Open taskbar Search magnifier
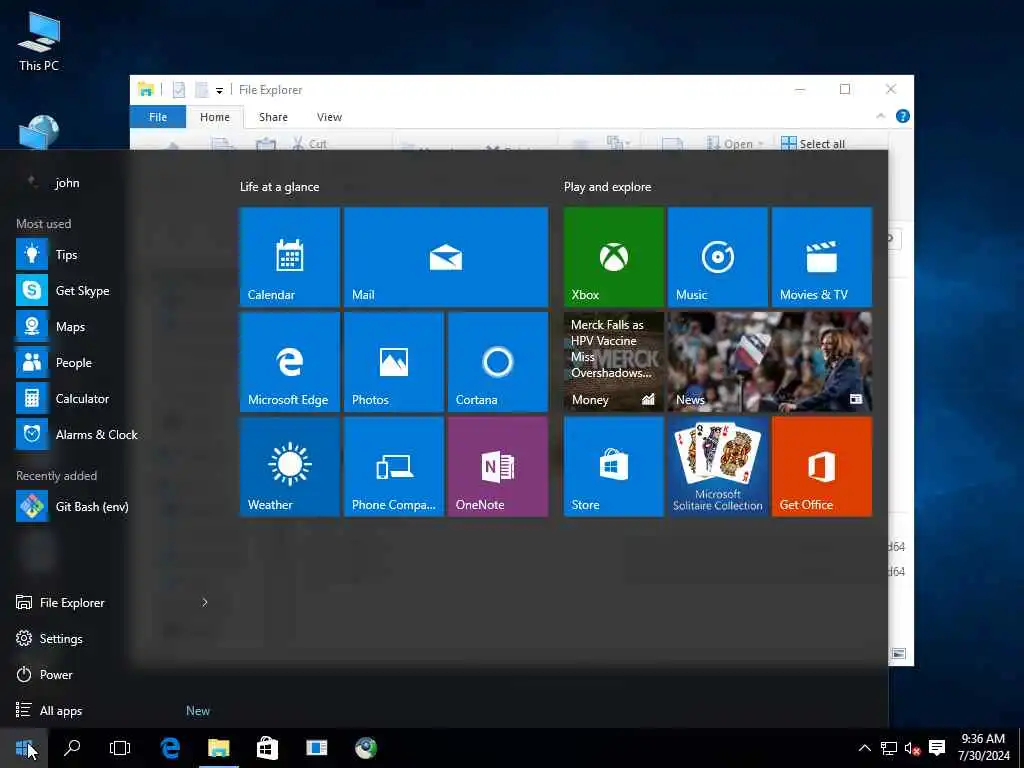Image resolution: width=1024 pixels, height=768 pixels. pos(72,748)
